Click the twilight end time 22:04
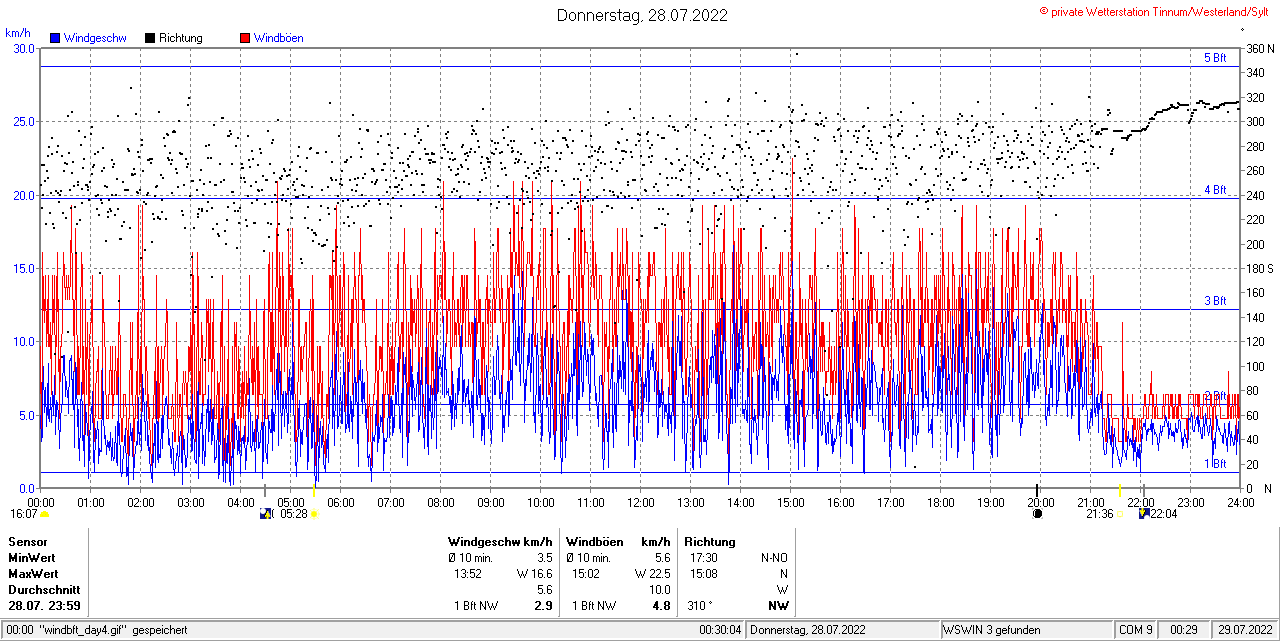This screenshot has width=1280, height=641. (1164, 514)
